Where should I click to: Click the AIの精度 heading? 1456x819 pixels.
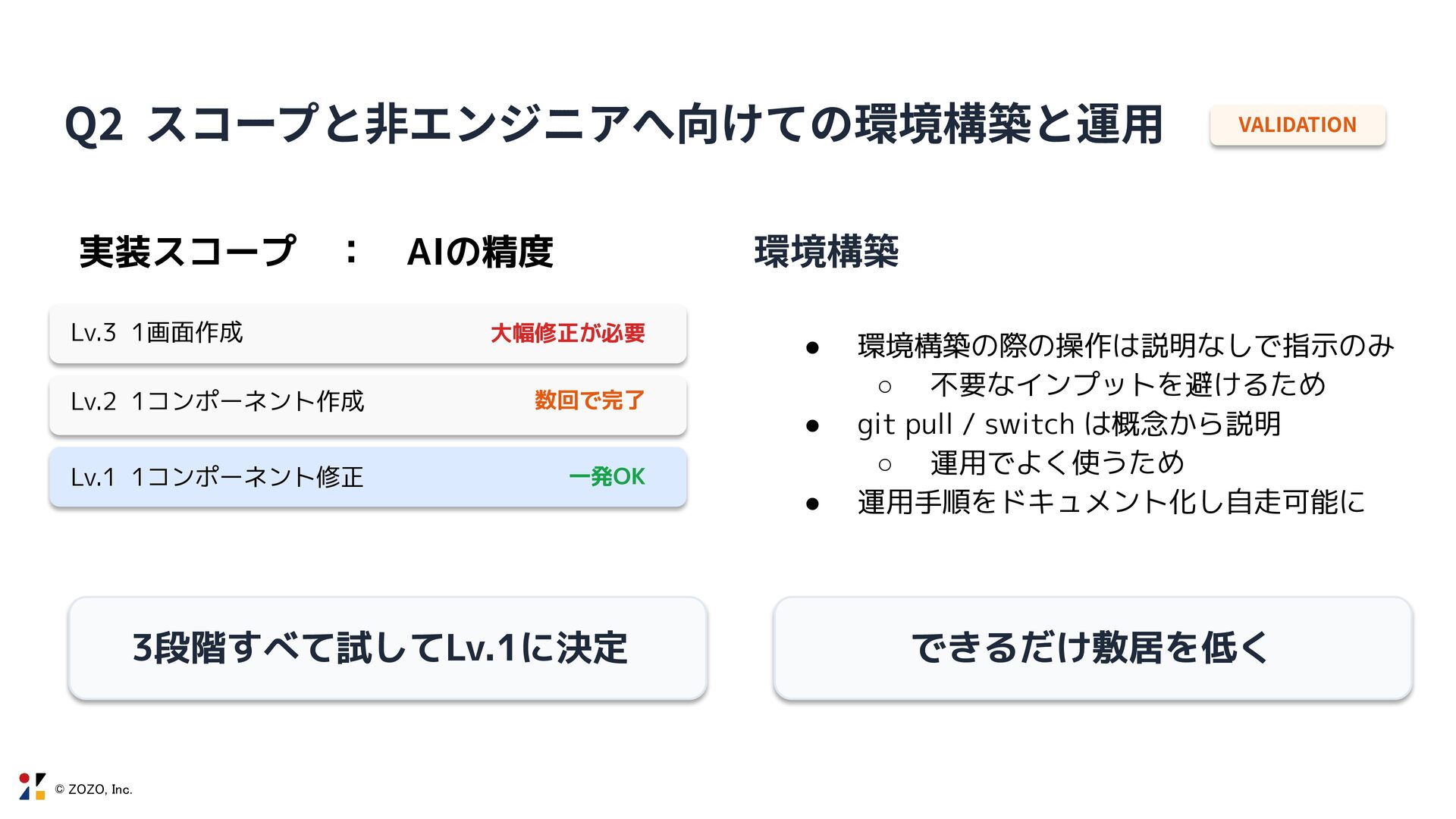(480, 252)
